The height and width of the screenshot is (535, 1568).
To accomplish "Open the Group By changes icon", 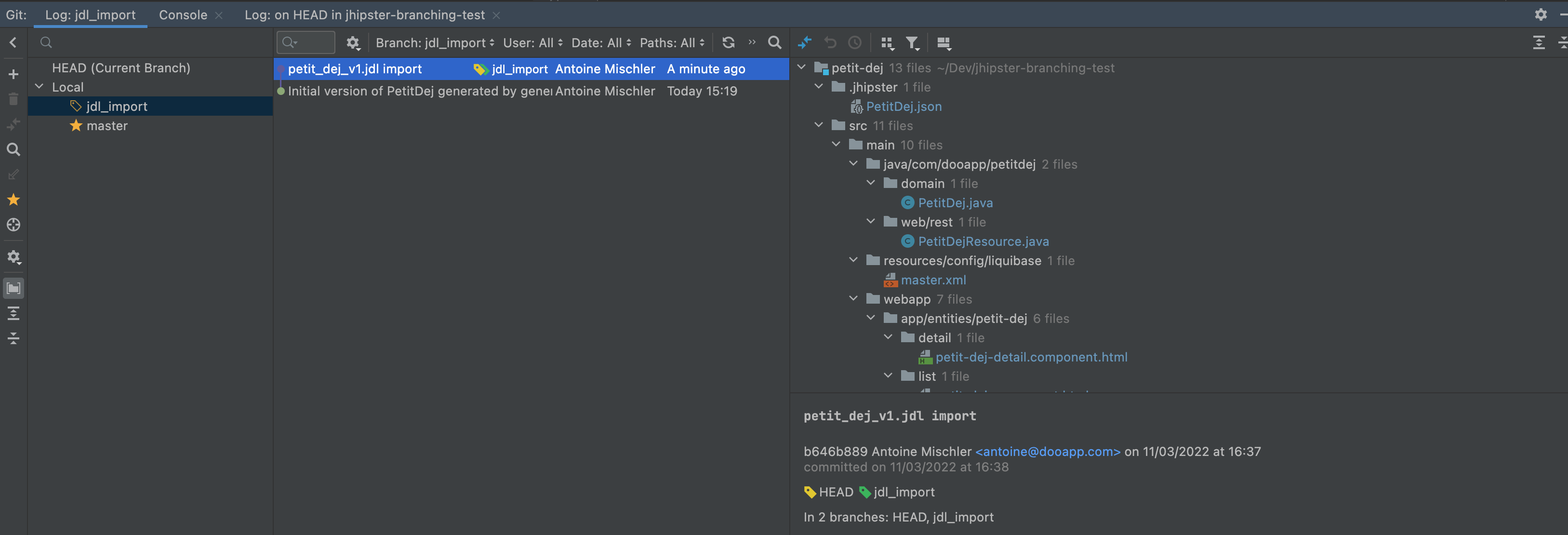I will pyautogui.click(x=887, y=42).
